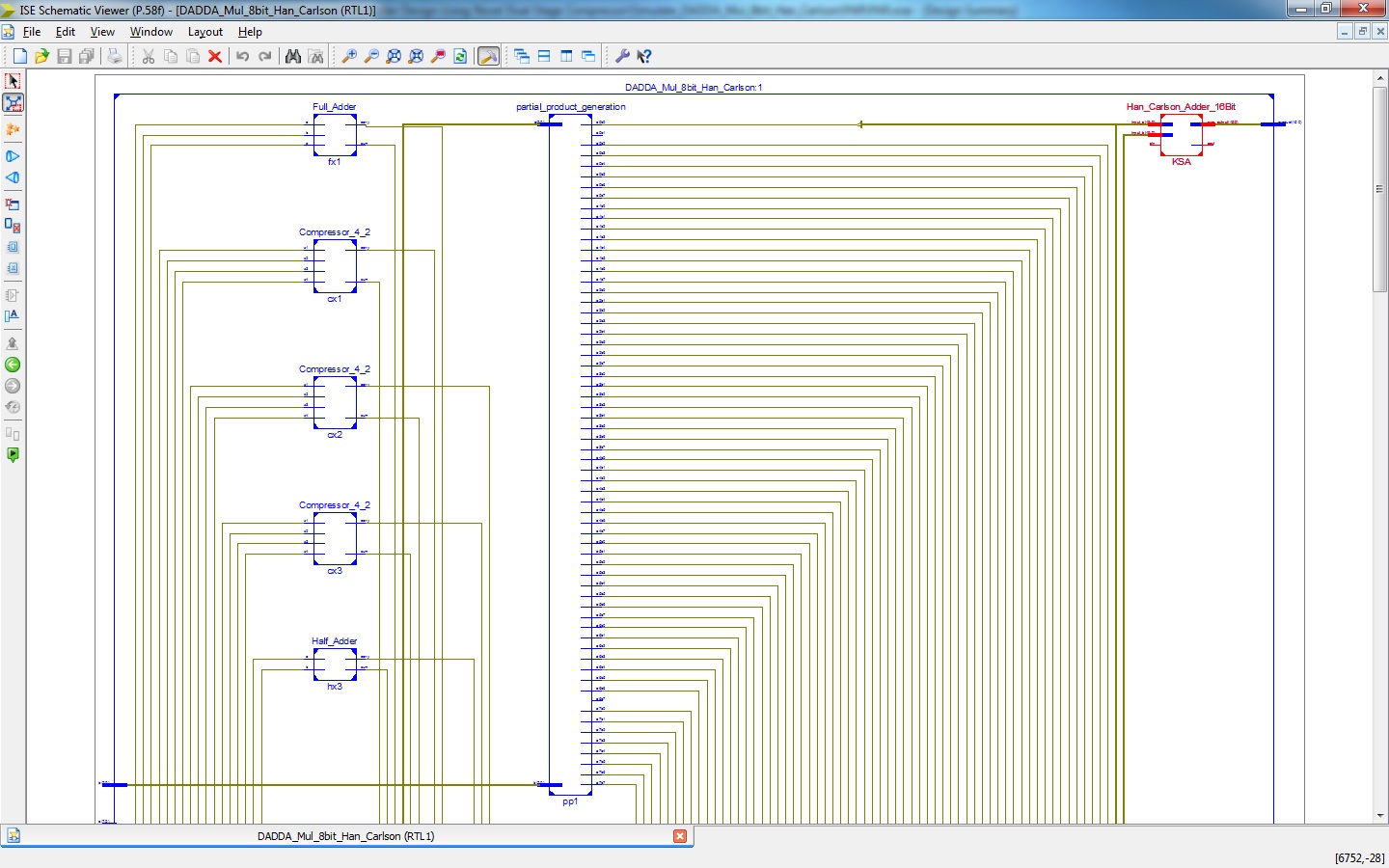Click the vertical scrollbar thumb

[x=1379, y=189]
